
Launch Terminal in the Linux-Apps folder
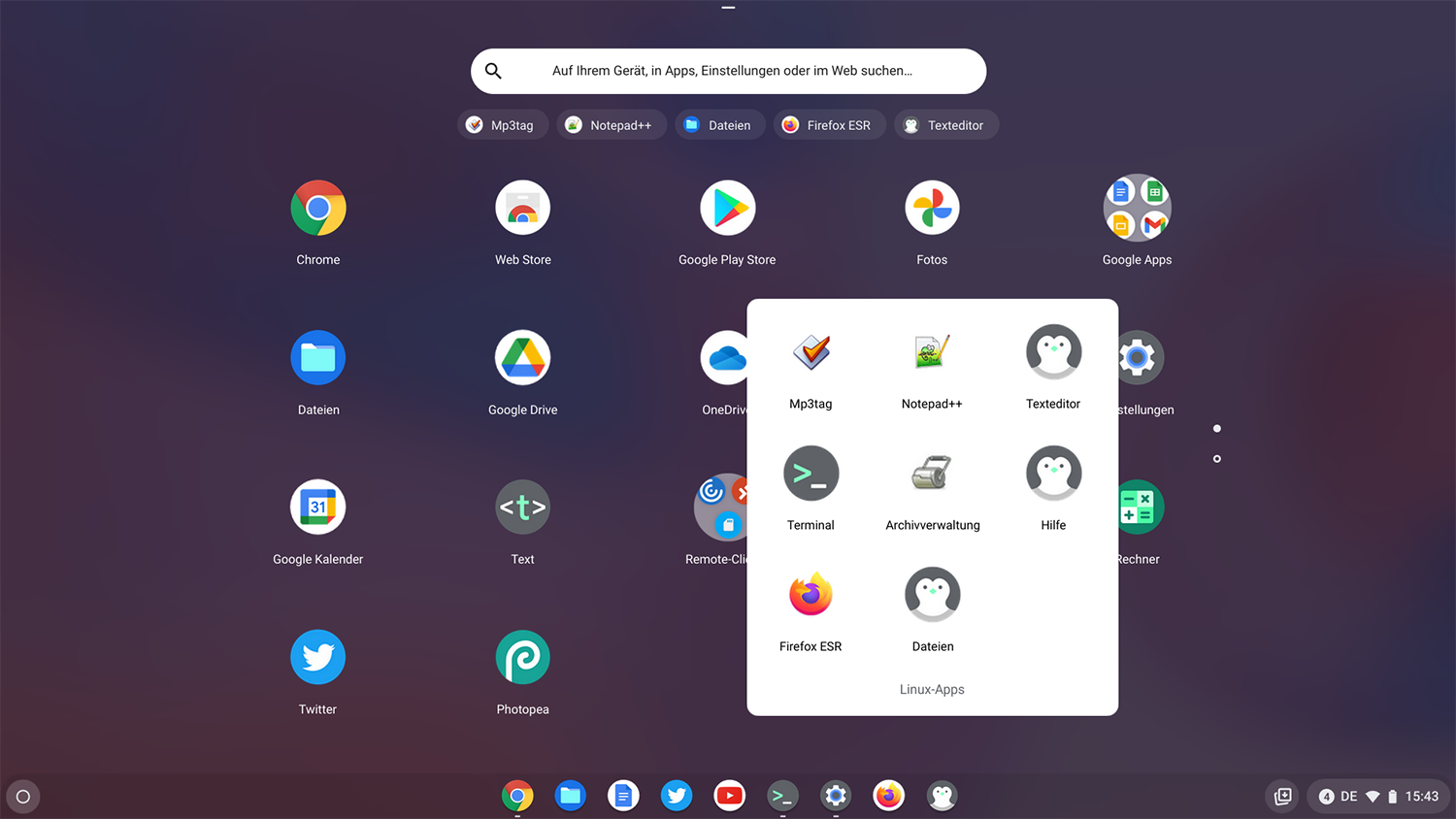click(811, 473)
